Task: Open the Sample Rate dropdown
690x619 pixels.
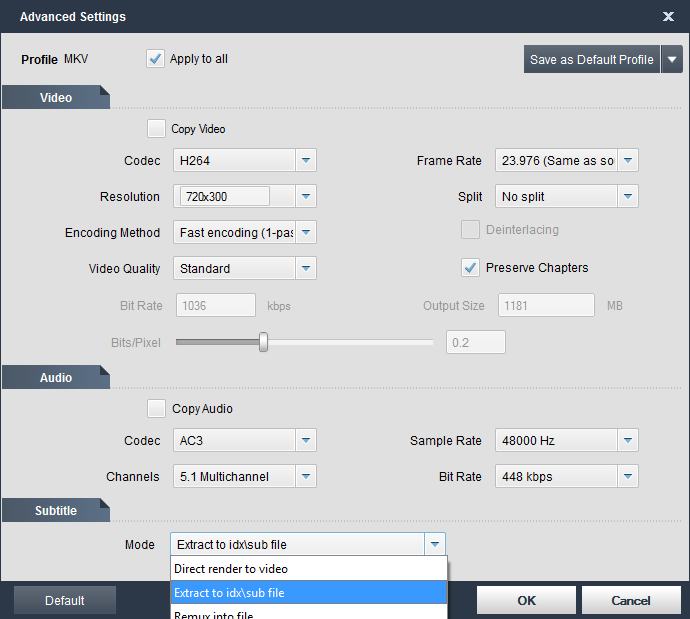Action: click(628, 441)
